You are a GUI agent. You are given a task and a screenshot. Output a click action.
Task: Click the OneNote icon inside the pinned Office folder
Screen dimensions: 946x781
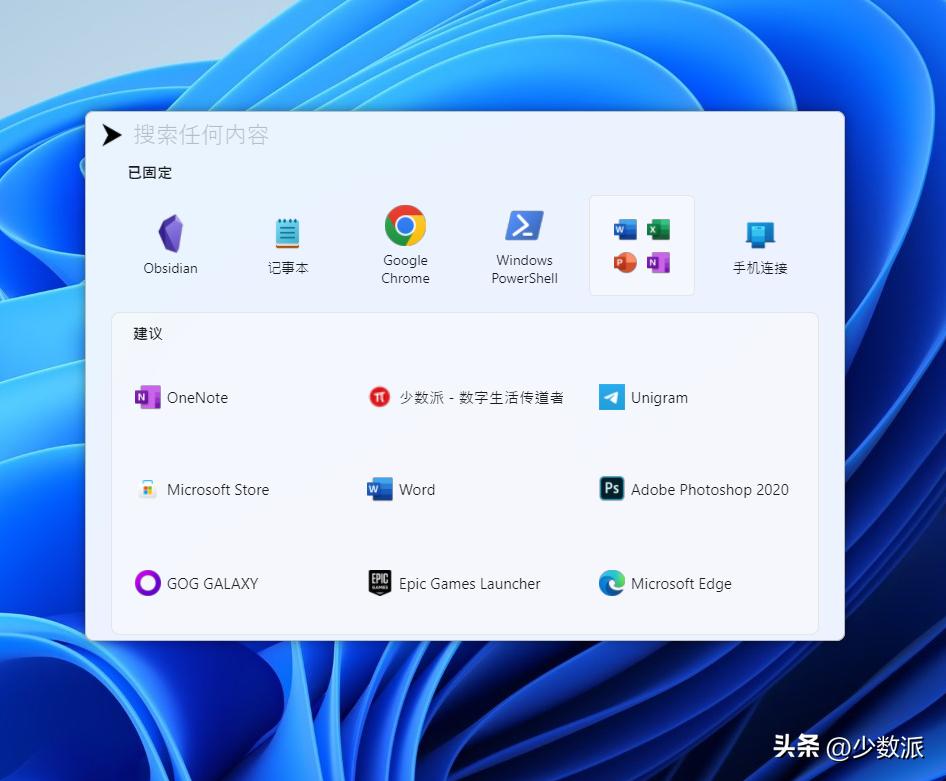tap(658, 263)
